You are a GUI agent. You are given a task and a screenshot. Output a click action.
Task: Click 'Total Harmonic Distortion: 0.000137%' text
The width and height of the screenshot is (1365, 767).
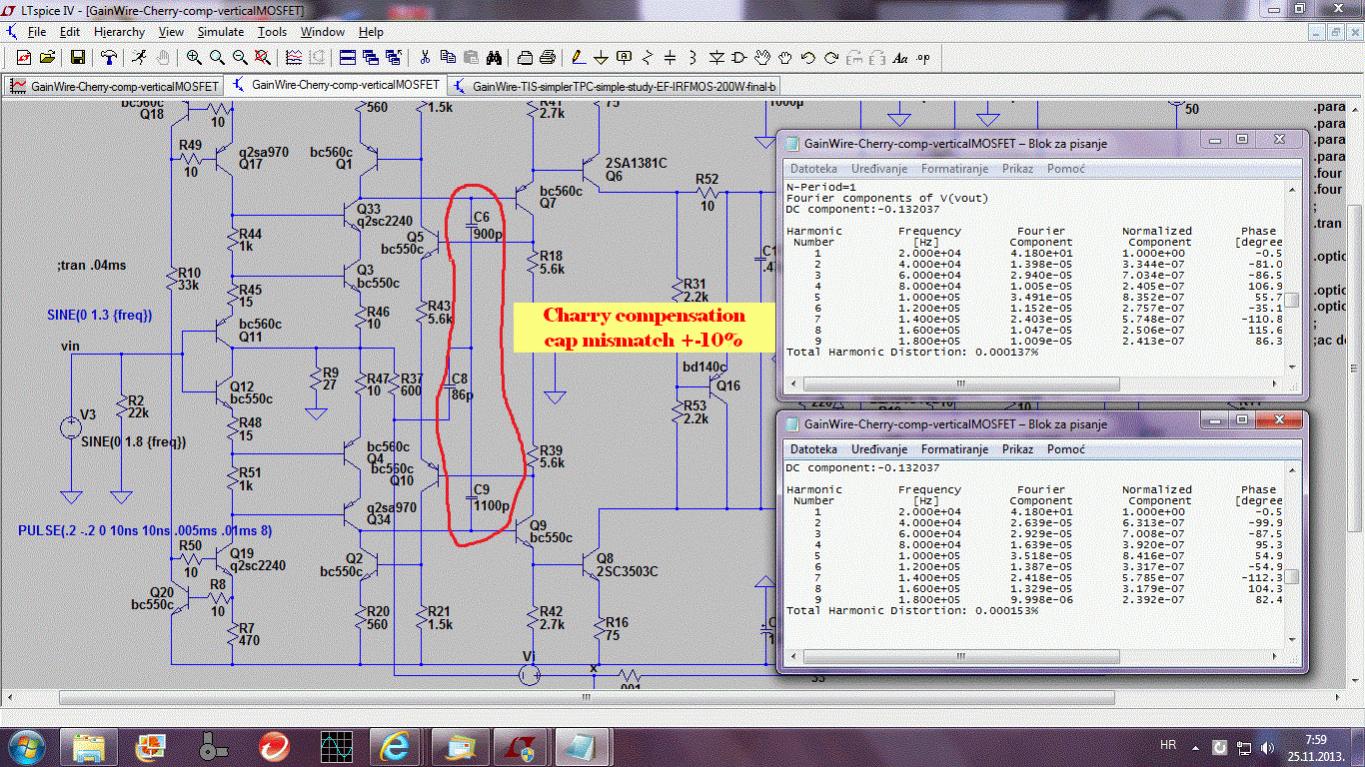coord(912,352)
